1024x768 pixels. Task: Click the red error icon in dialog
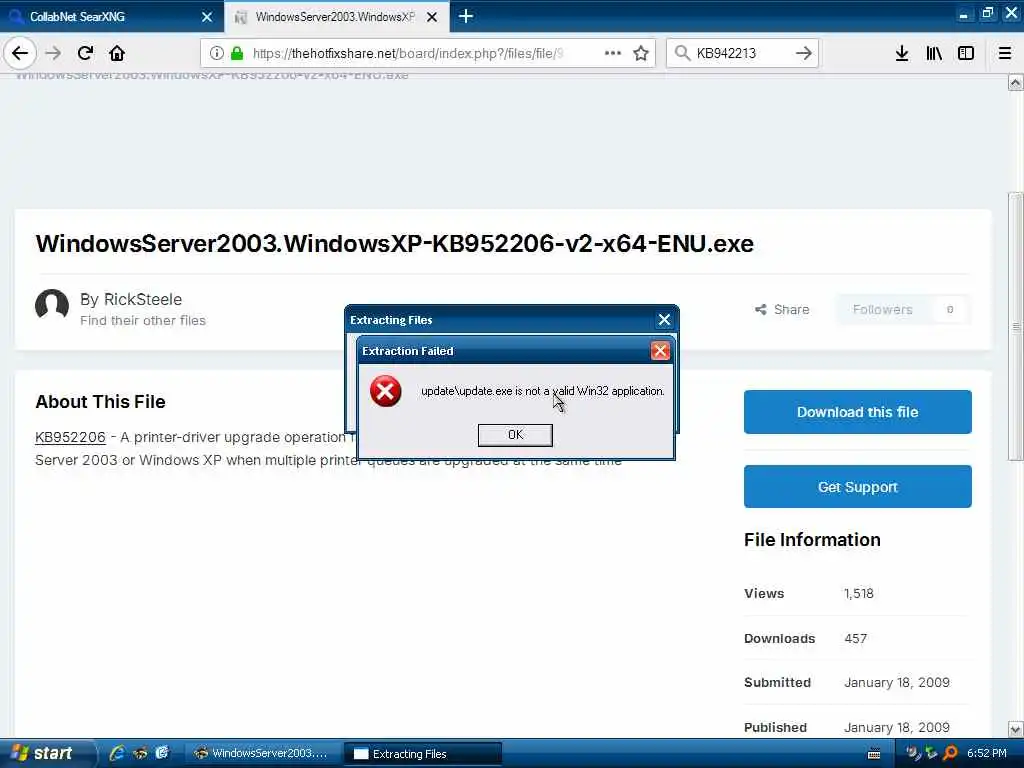pos(385,391)
